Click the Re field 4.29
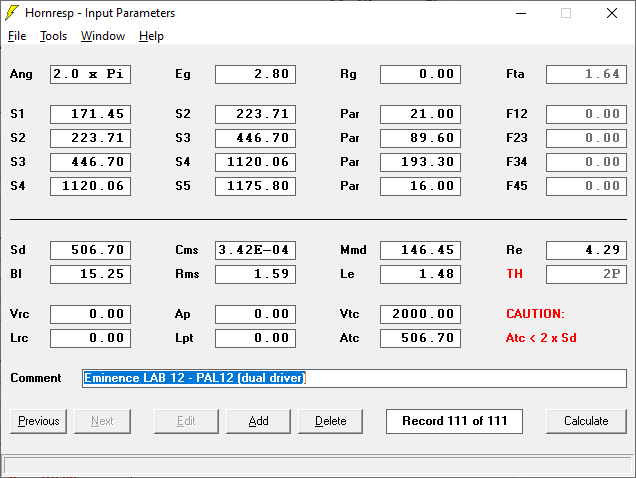 (x=586, y=250)
